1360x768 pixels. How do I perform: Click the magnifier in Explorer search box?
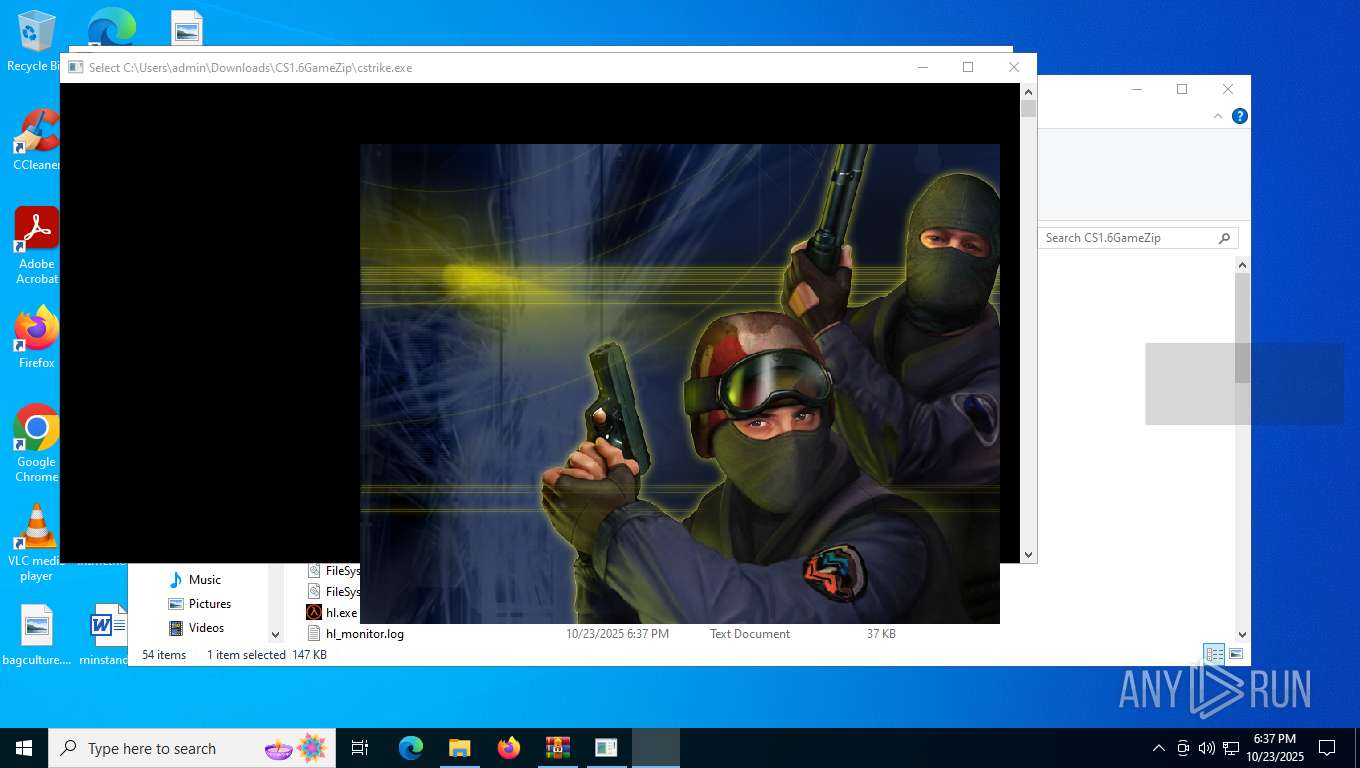pos(1225,238)
